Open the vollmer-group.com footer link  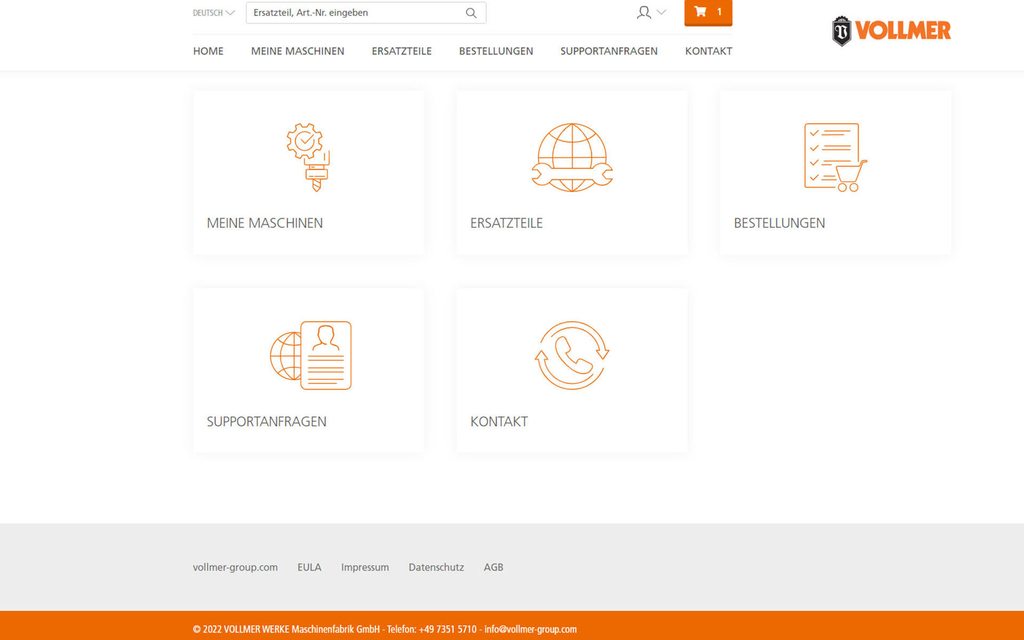(x=235, y=567)
